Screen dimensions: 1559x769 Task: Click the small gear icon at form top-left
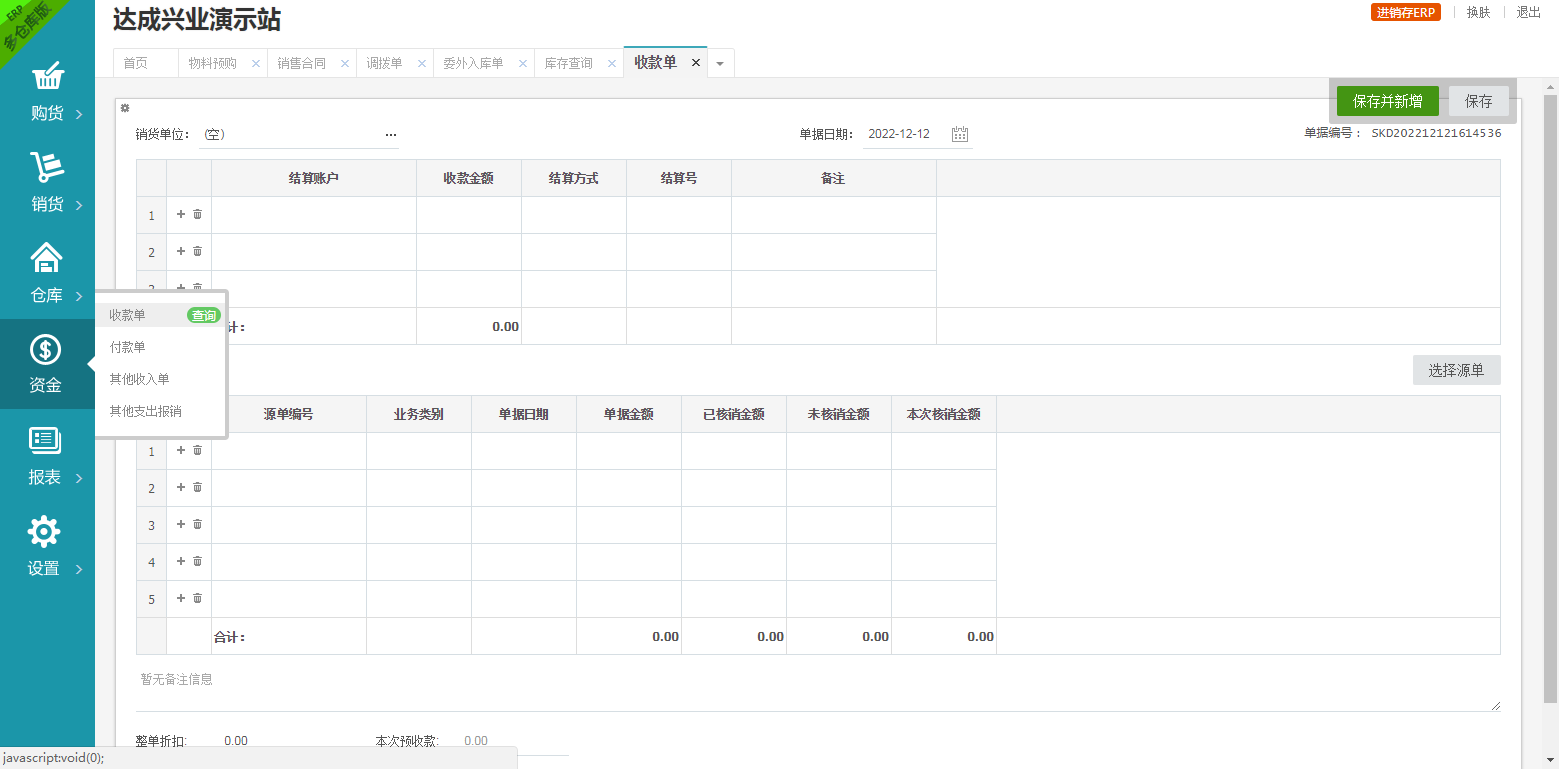[x=125, y=108]
